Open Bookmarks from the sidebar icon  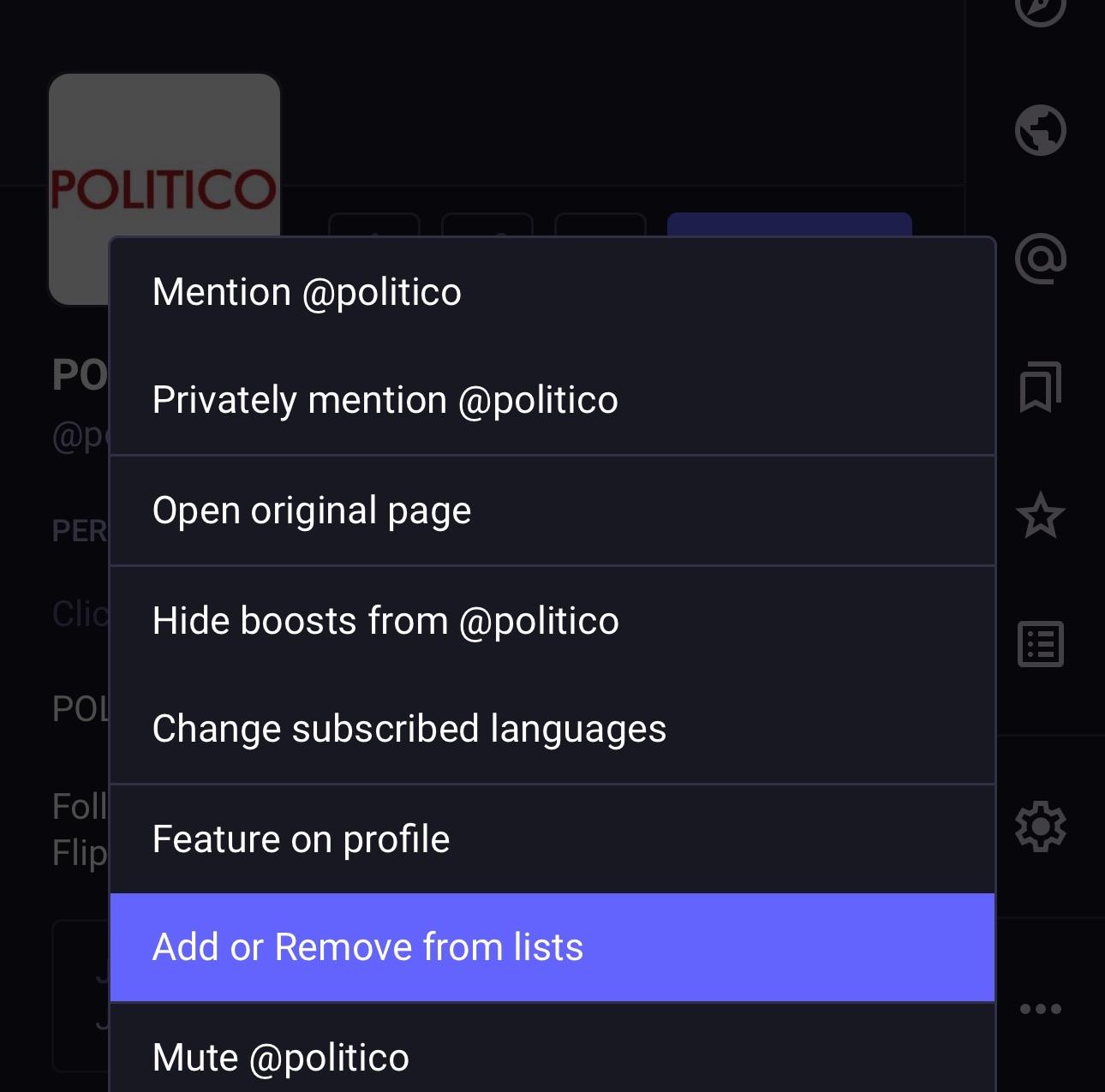(1040, 386)
